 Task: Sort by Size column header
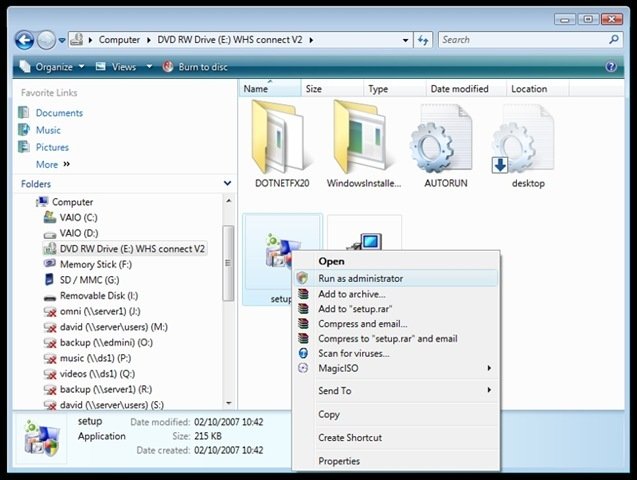[332, 89]
